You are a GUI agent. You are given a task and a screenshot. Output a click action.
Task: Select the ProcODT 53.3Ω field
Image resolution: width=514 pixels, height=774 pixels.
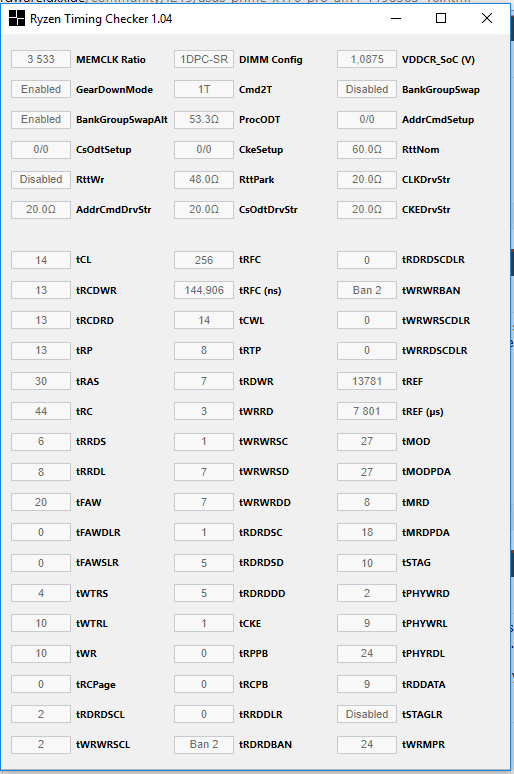tap(204, 119)
